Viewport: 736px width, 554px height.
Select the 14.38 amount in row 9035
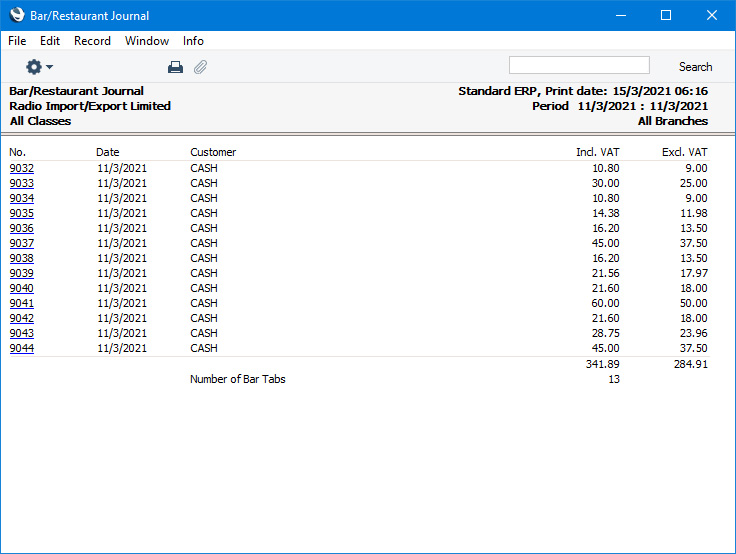[606, 213]
